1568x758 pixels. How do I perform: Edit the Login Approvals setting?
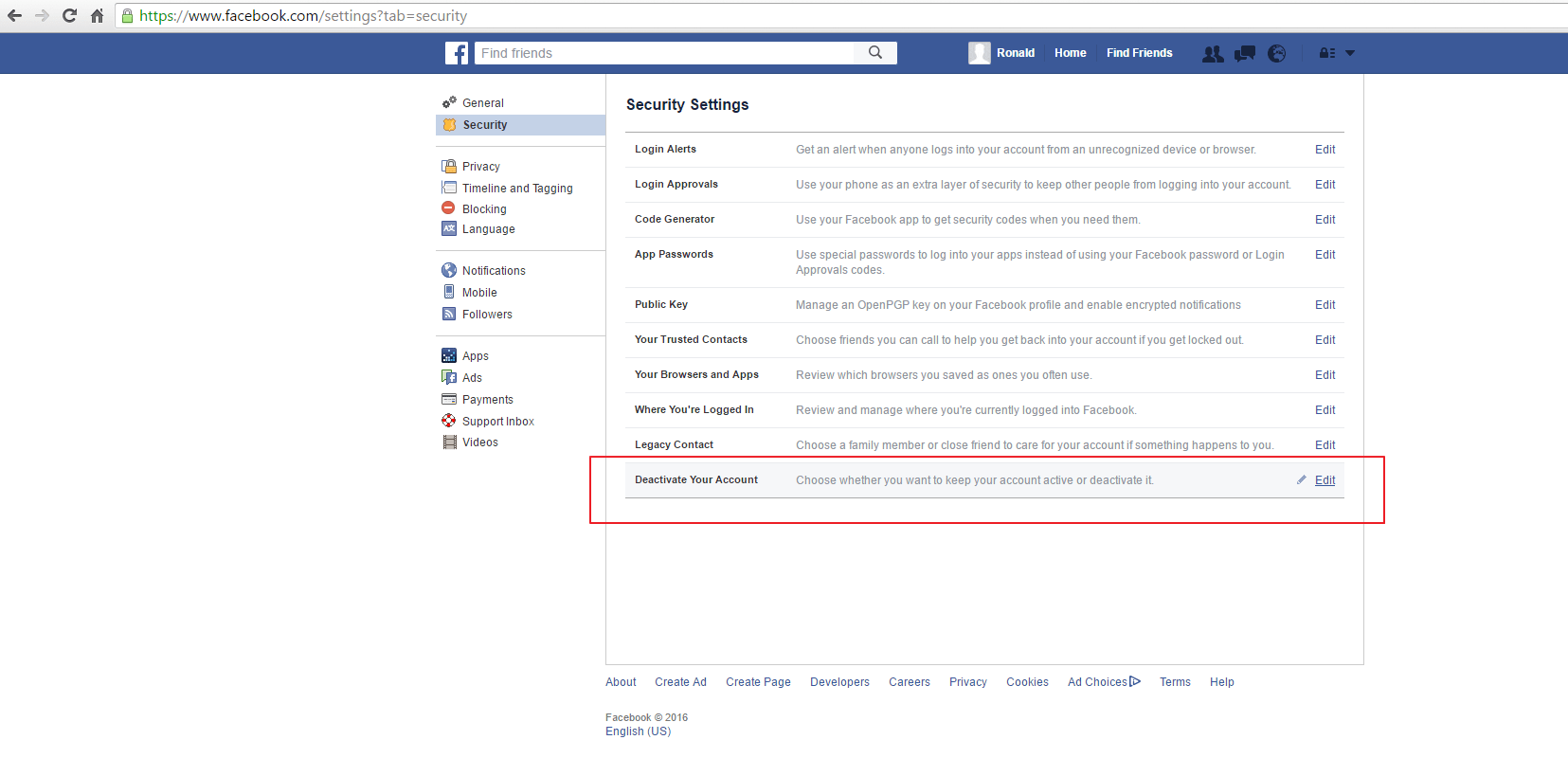pos(1325,185)
